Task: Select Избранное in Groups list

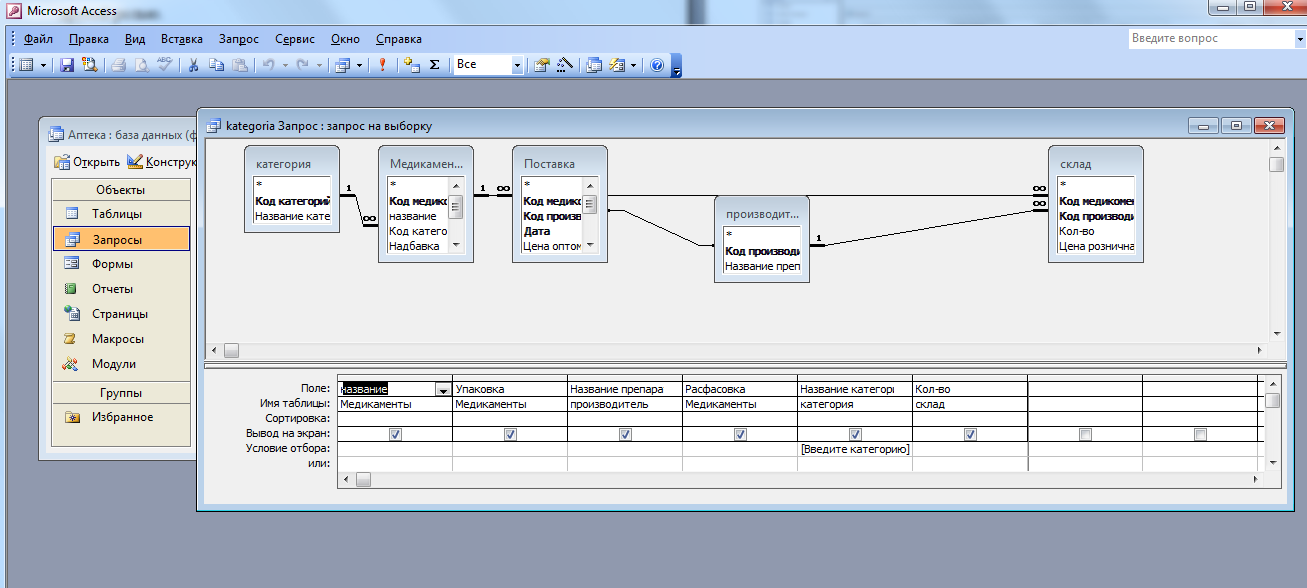Action: [x=121, y=417]
